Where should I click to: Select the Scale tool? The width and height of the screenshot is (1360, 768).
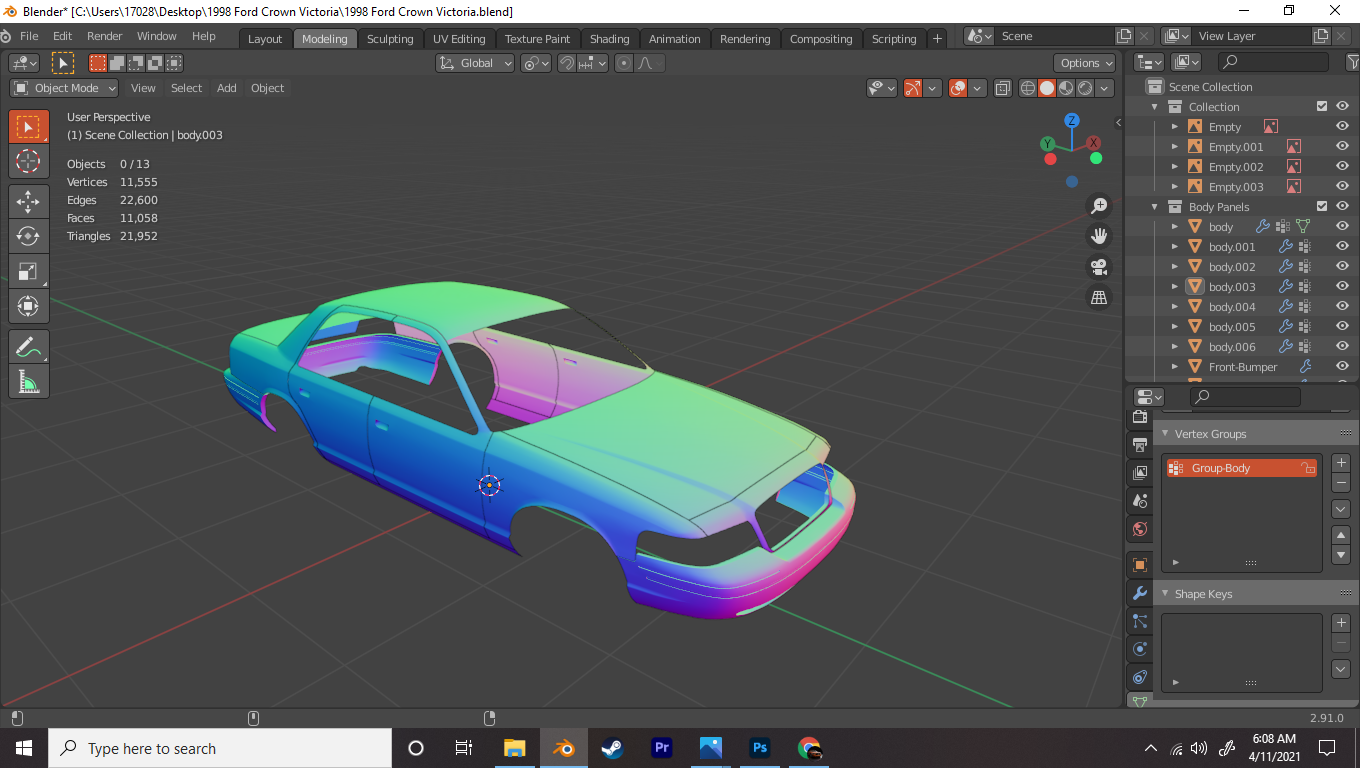click(29, 271)
